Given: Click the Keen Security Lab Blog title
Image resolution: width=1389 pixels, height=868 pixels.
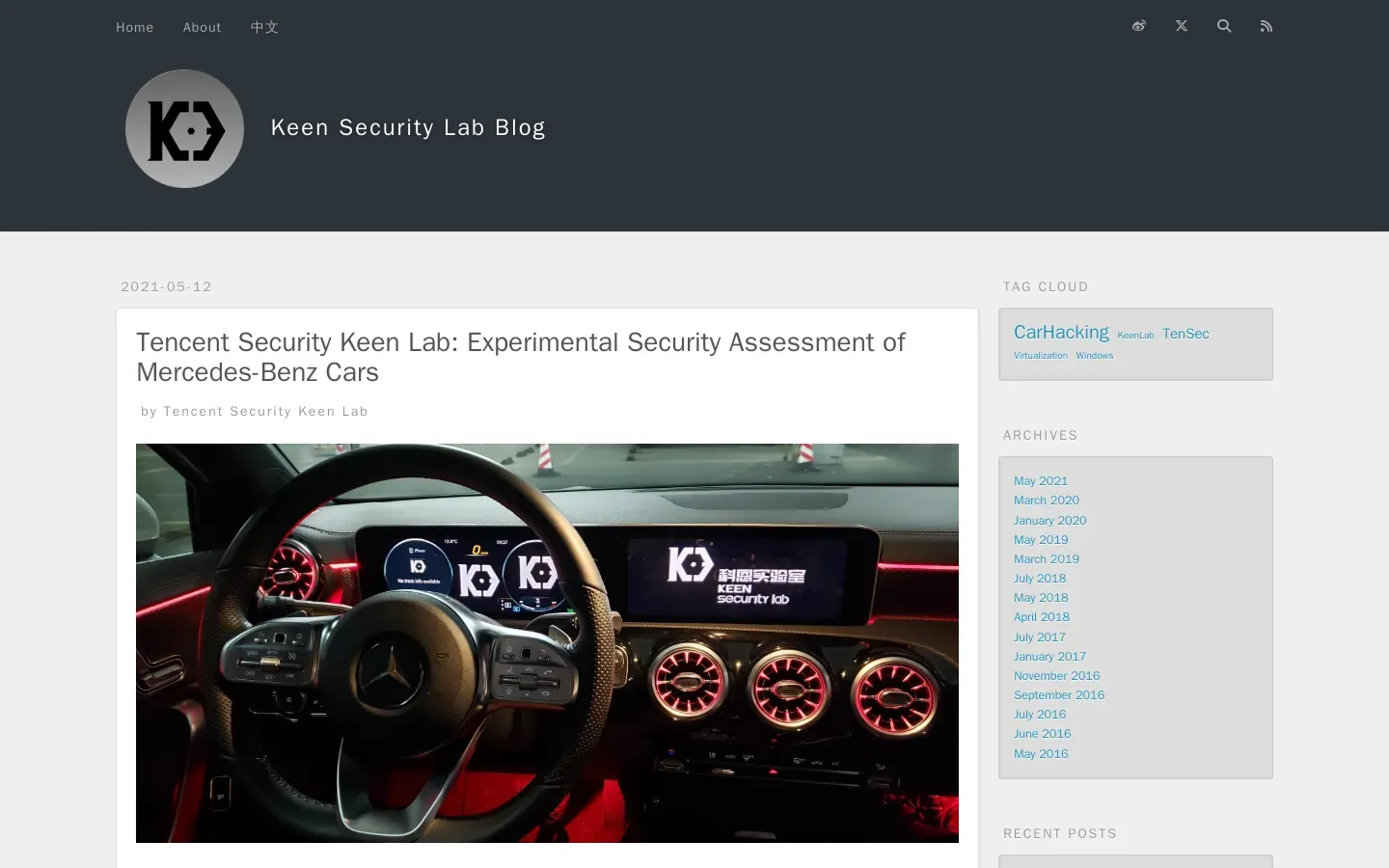Looking at the screenshot, I should [408, 127].
